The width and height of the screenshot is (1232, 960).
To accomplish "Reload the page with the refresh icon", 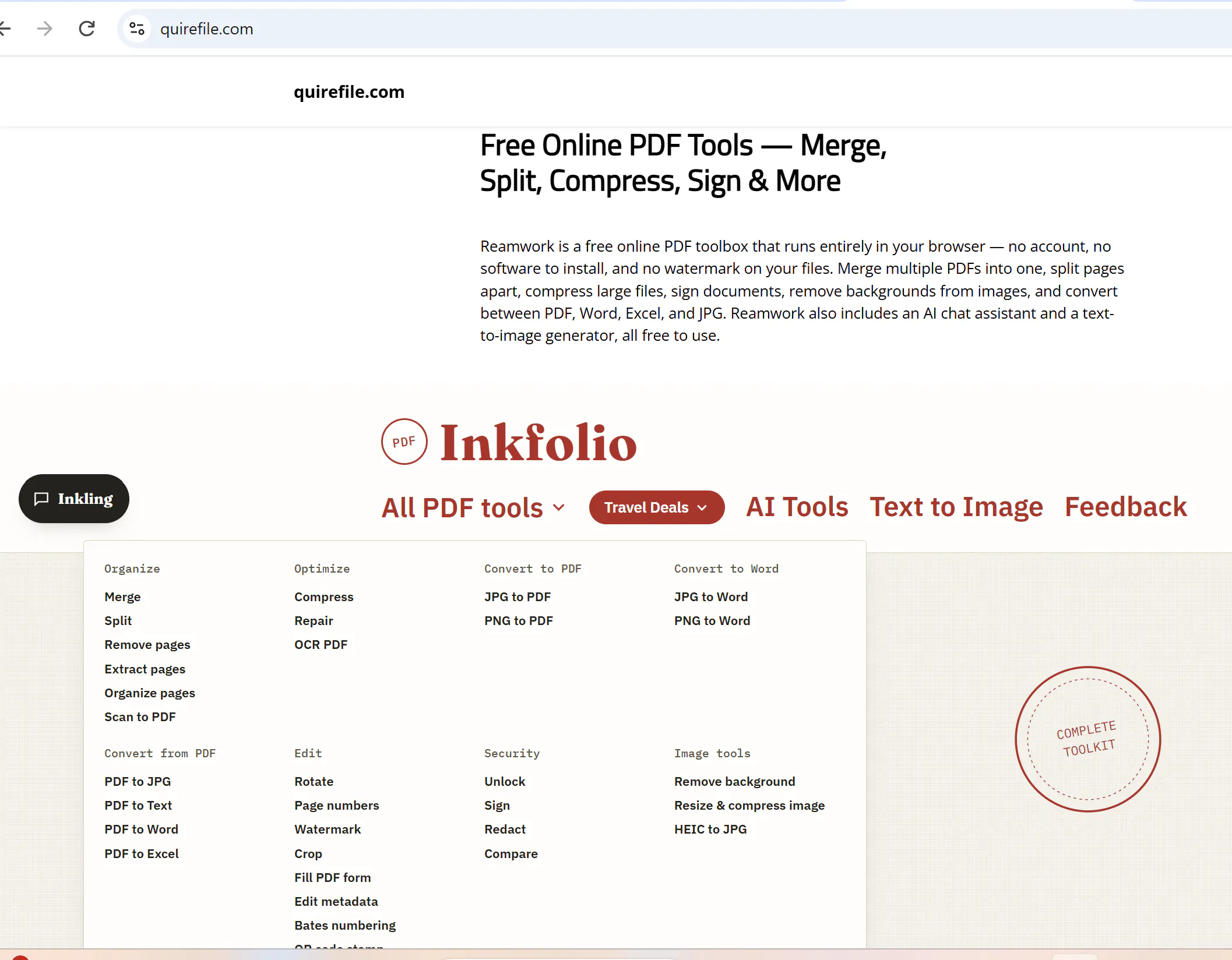I will [x=87, y=29].
